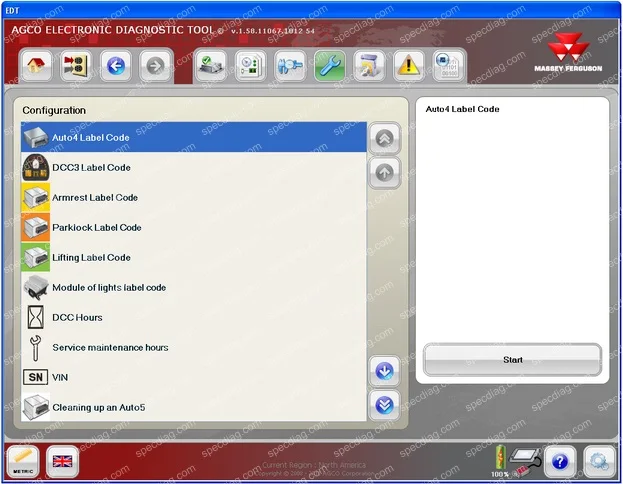Switch language with the UK flag button
623x484 pixels.
pyautogui.click(x=62, y=461)
